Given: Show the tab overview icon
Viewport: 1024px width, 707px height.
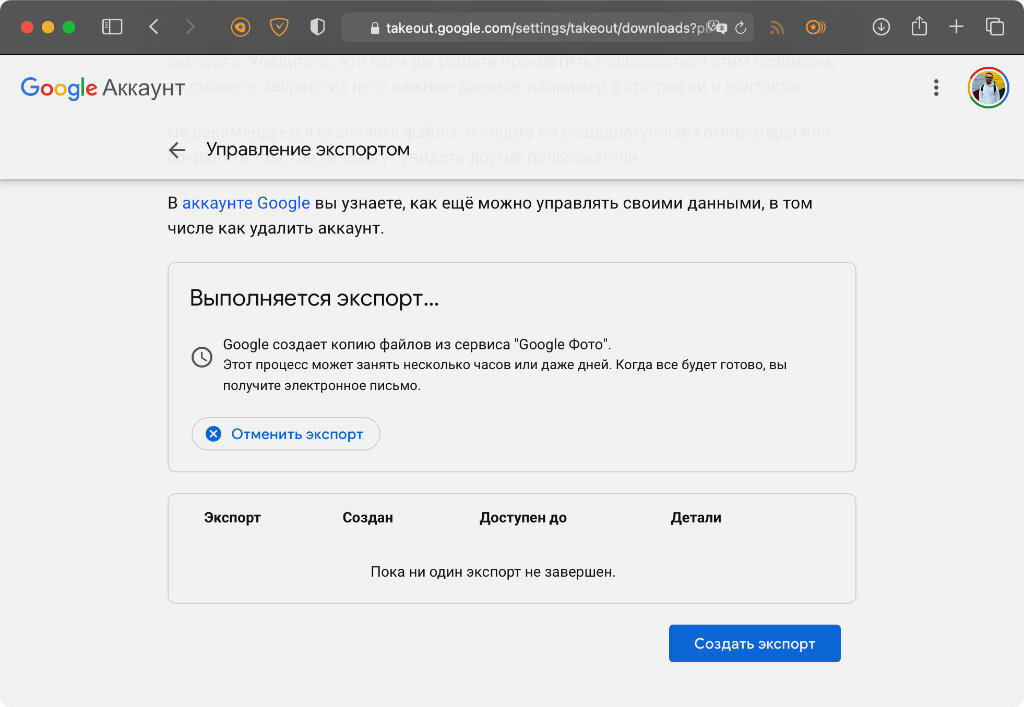Looking at the screenshot, I should pyautogui.click(x=995, y=27).
